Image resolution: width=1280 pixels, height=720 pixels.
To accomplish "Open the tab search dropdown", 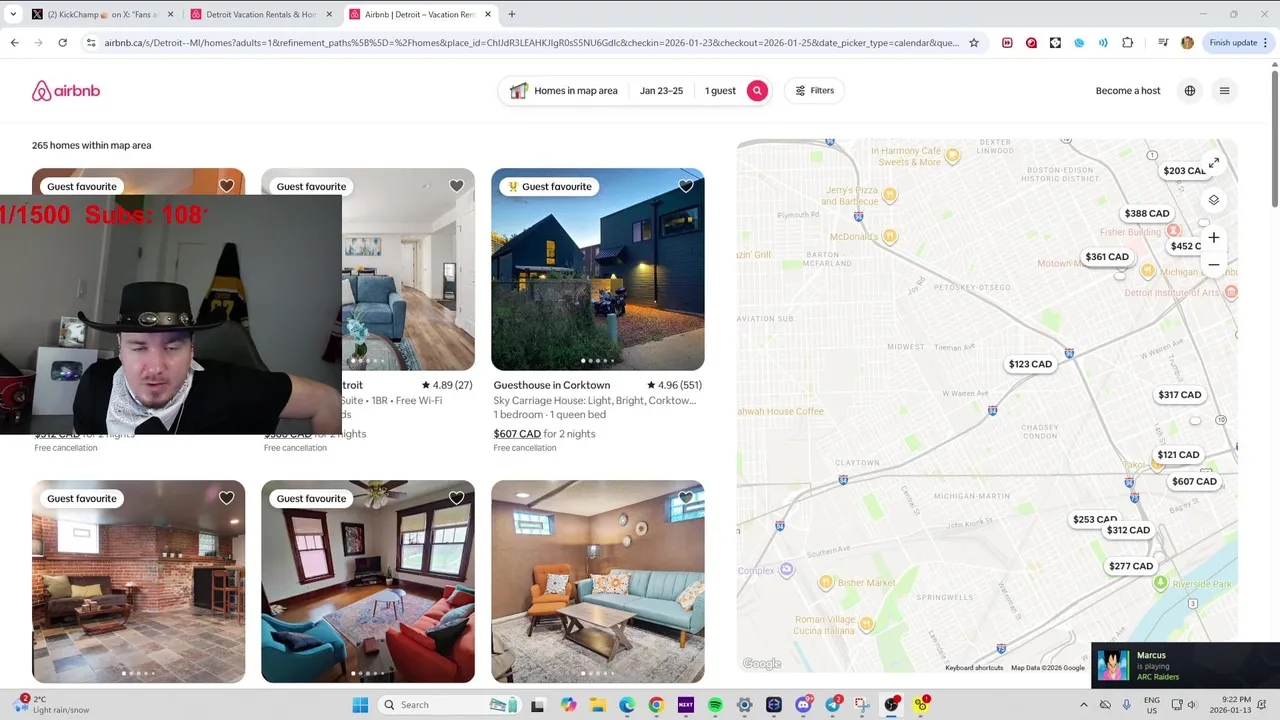I will [x=13, y=14].
